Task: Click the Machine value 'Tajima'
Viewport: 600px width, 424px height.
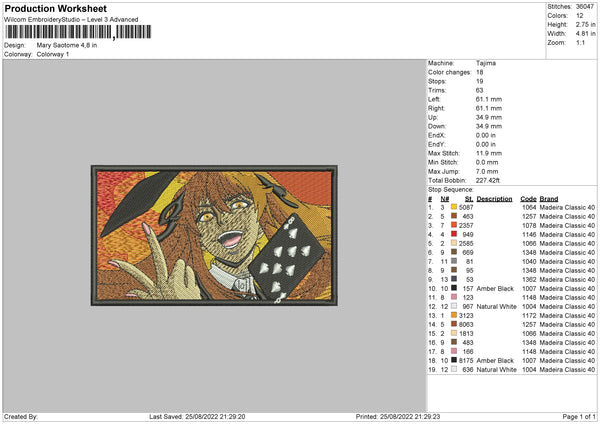Action: tap(486, 63)
